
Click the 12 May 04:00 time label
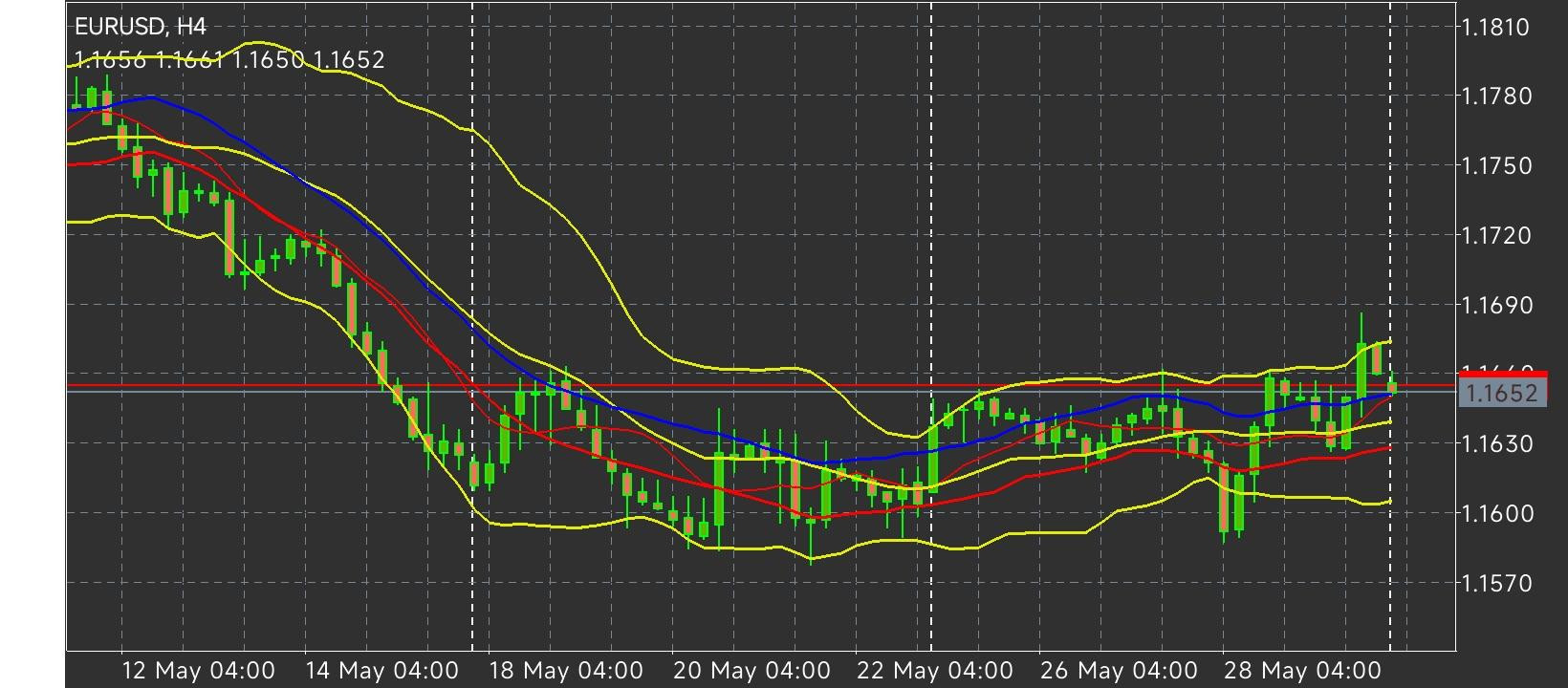pyautogui.click(x=199, y=671)
